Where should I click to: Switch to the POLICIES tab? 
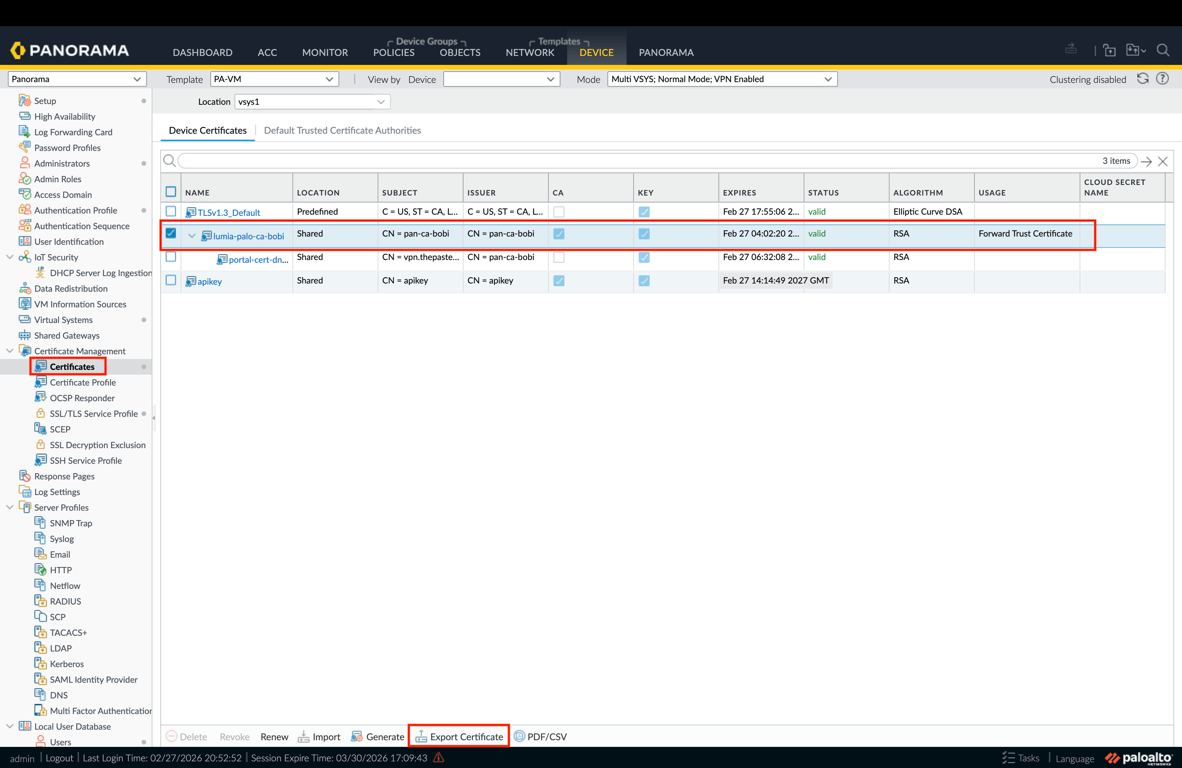[x=393, y=52]
